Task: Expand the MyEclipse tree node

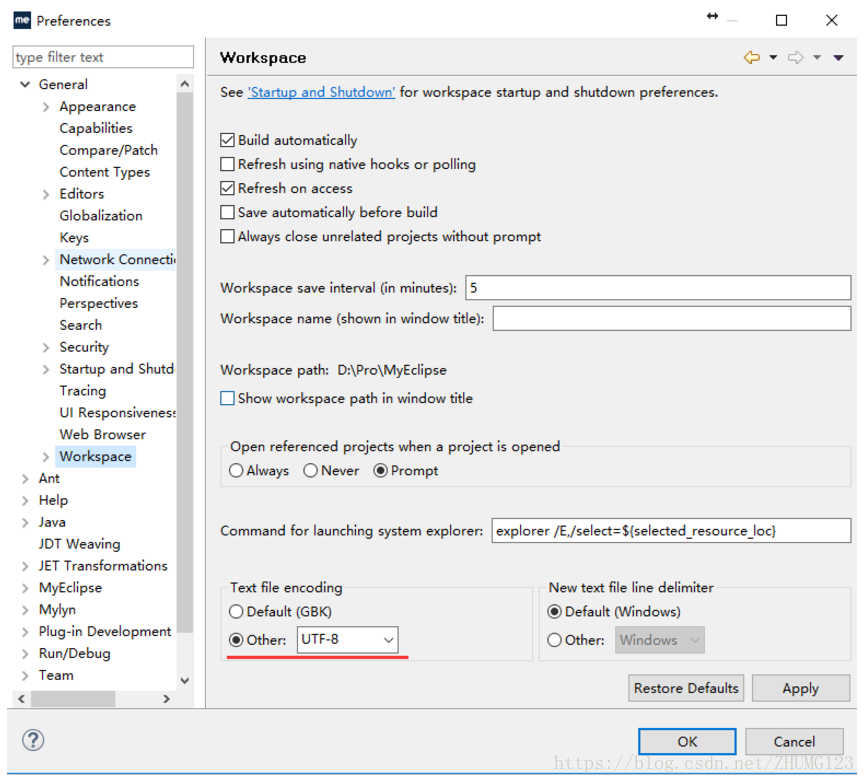Action: [25, 588]
